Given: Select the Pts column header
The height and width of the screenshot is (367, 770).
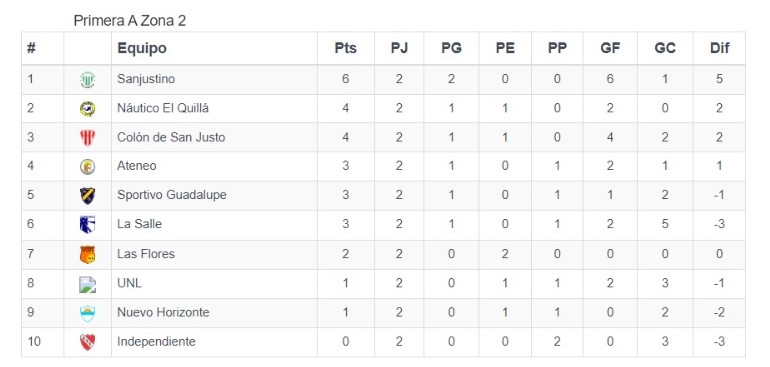Looking at the screenshot, I should pos(346,48).
